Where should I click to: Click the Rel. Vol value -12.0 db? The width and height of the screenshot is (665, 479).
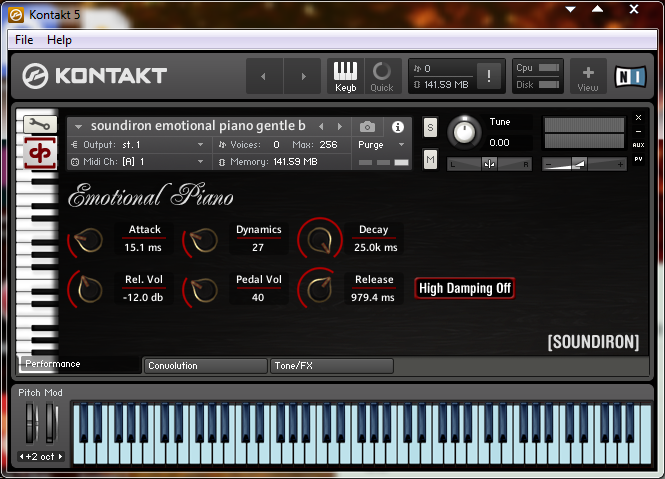[143, 297]
